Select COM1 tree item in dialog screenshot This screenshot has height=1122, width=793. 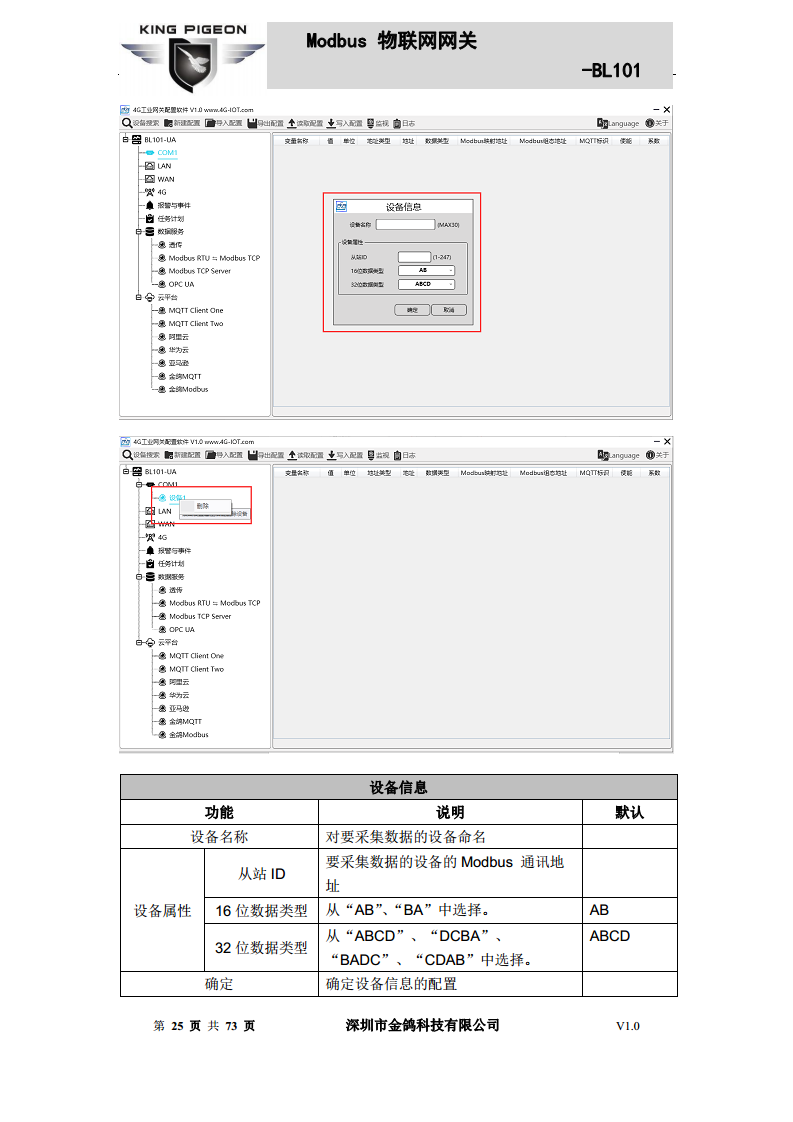(167, 152)
